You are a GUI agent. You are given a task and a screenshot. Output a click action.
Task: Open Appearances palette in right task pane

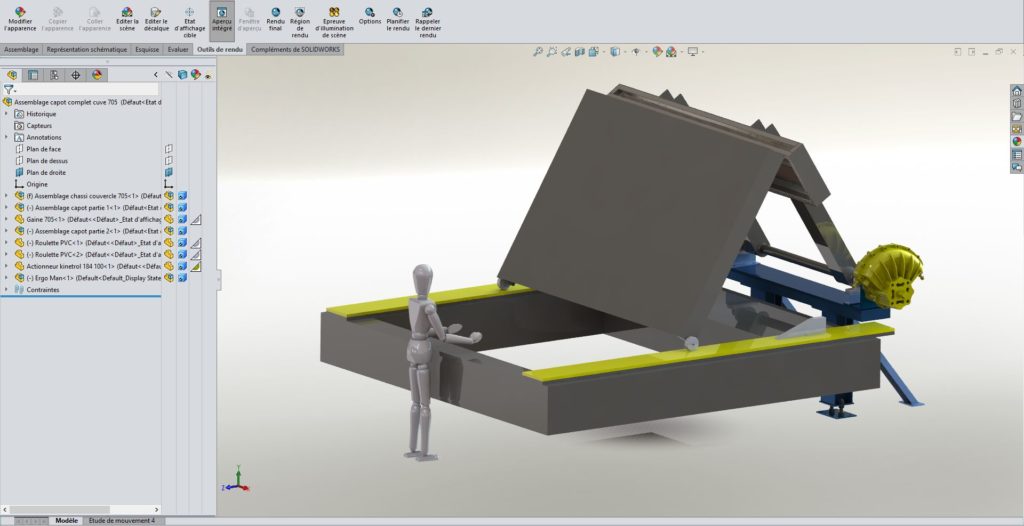point(1017,141)
